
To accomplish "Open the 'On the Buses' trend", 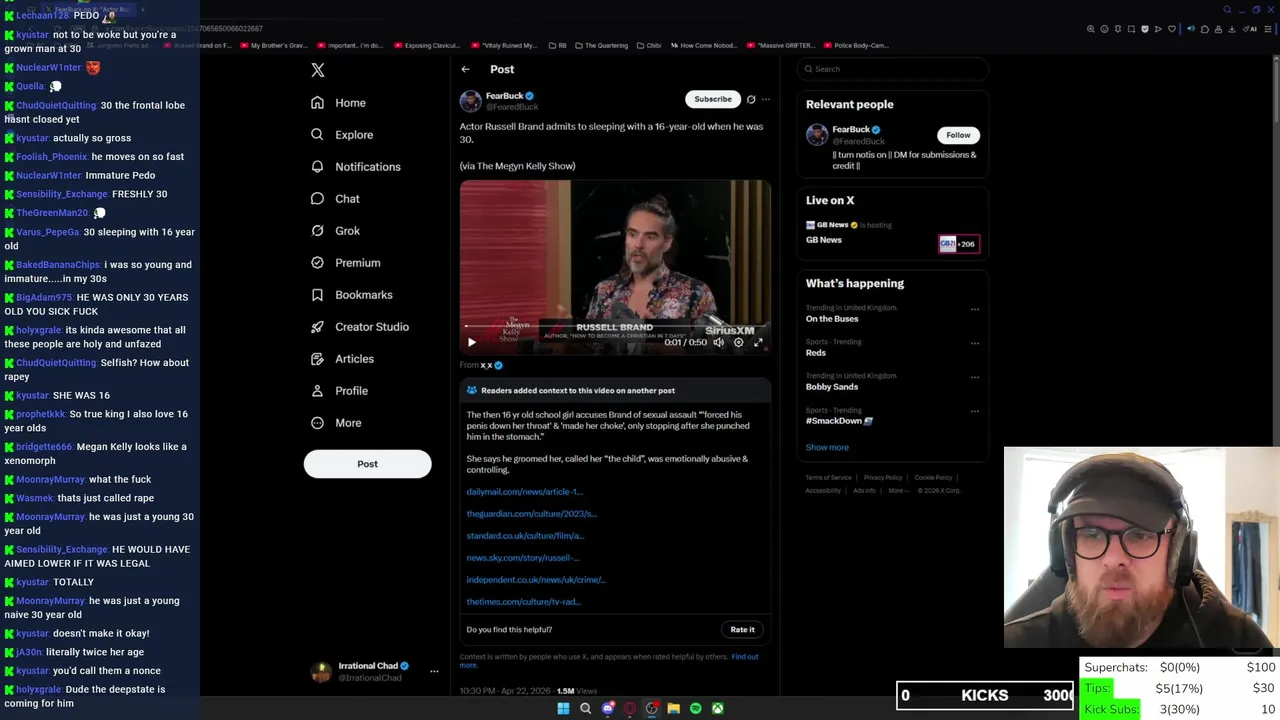I will coord(832,319).
